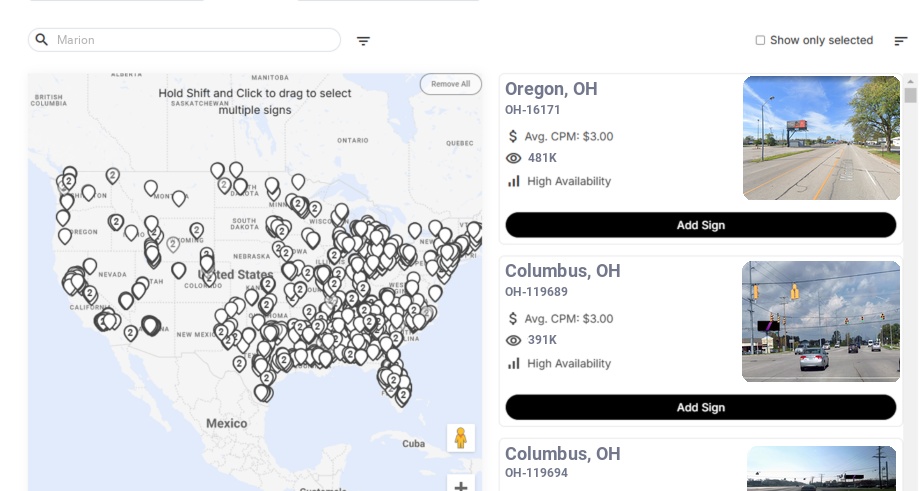The image size is (920, 491).
Task: Add the Columbus OH-119689 sign
Action: coord(700,407)
